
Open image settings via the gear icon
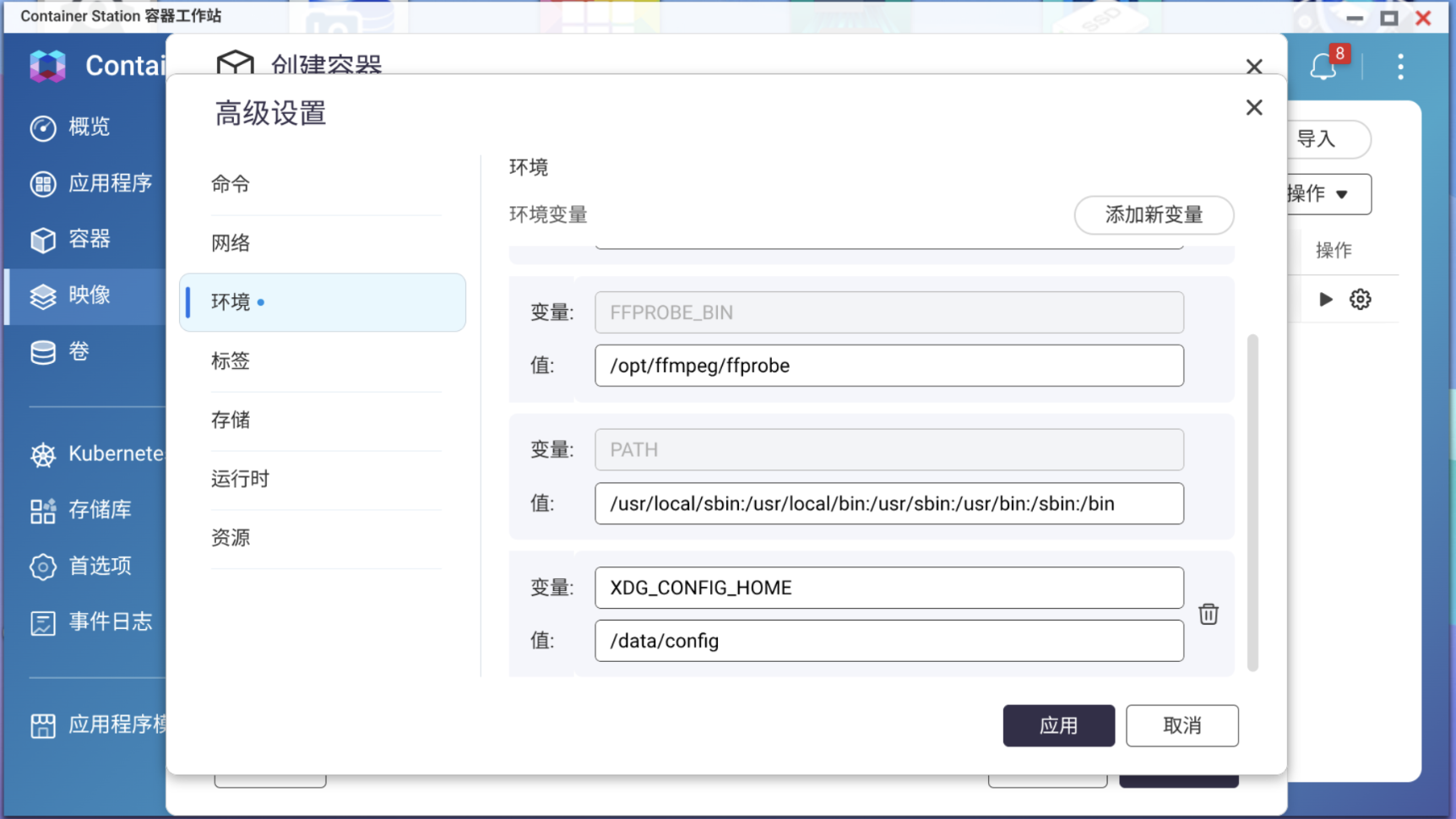[x=1360, y=299]
